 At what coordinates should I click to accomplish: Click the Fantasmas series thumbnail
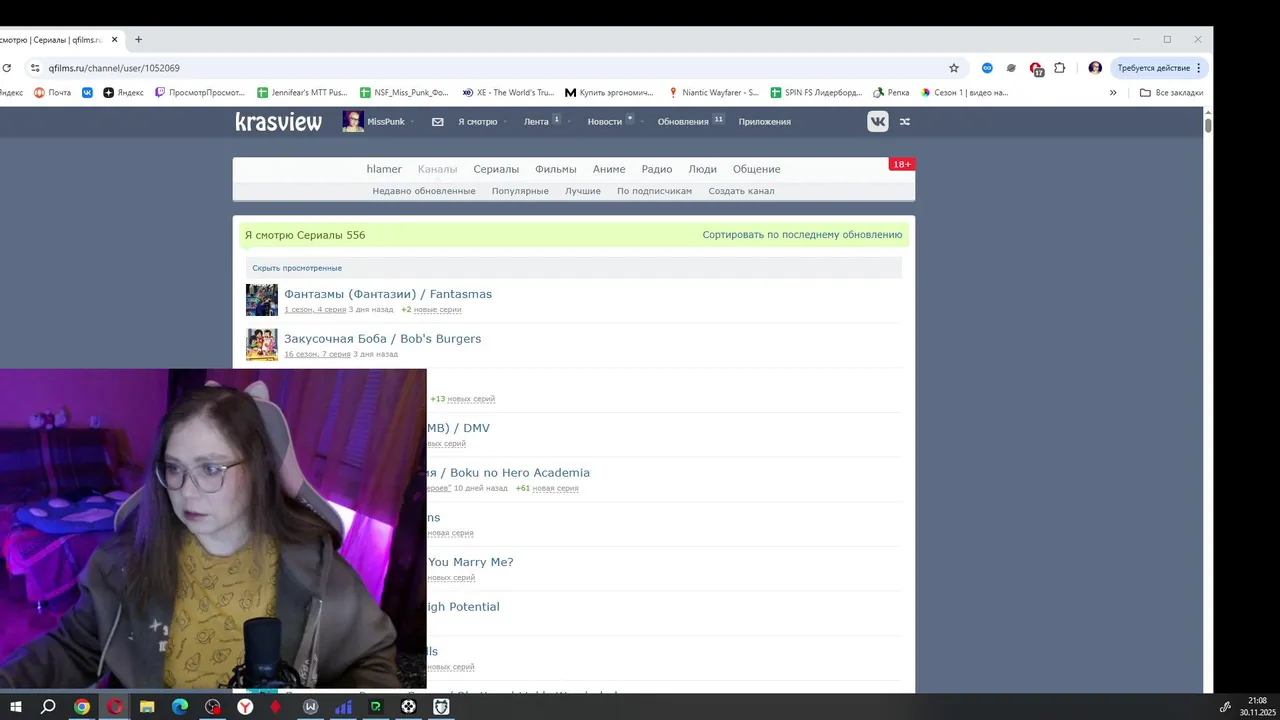(x=262, y=300)
